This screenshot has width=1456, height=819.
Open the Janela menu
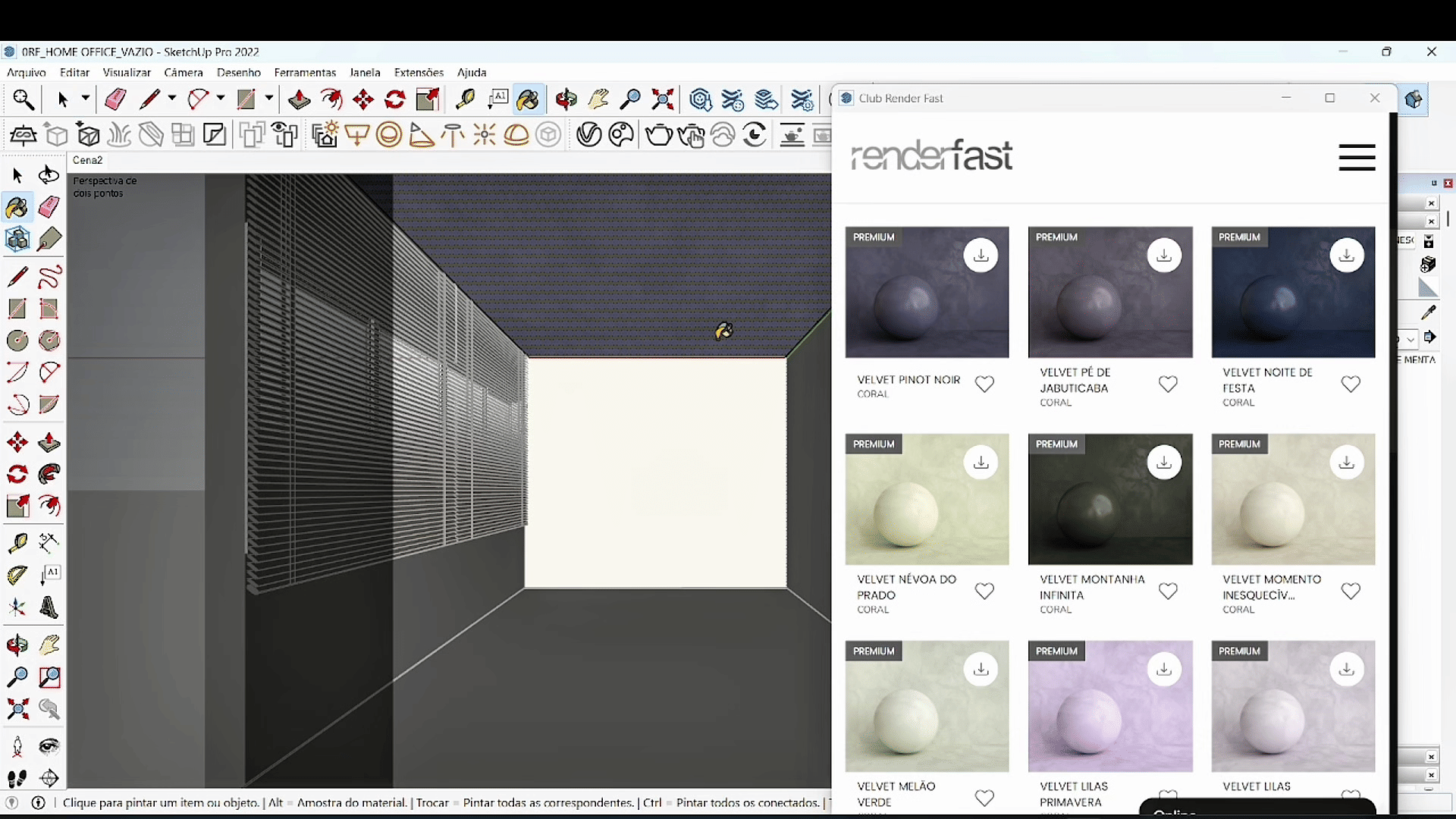click(365, 73)
